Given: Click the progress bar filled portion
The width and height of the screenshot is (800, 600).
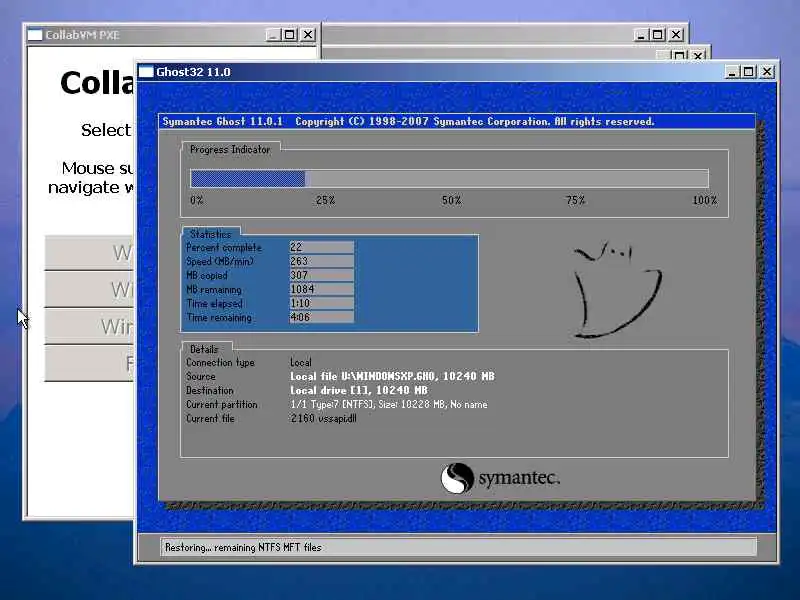Looking at the screenshot, I should pos(247,179).
